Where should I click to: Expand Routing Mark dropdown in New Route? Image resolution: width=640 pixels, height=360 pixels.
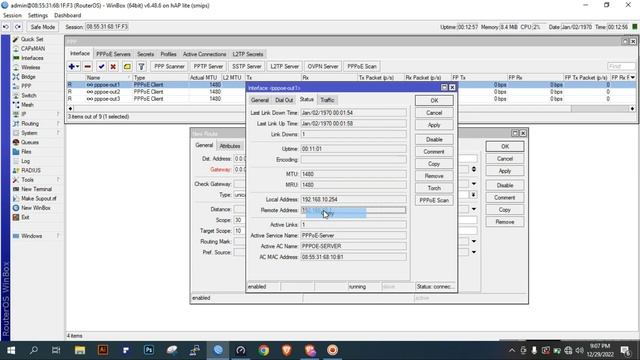474,242
